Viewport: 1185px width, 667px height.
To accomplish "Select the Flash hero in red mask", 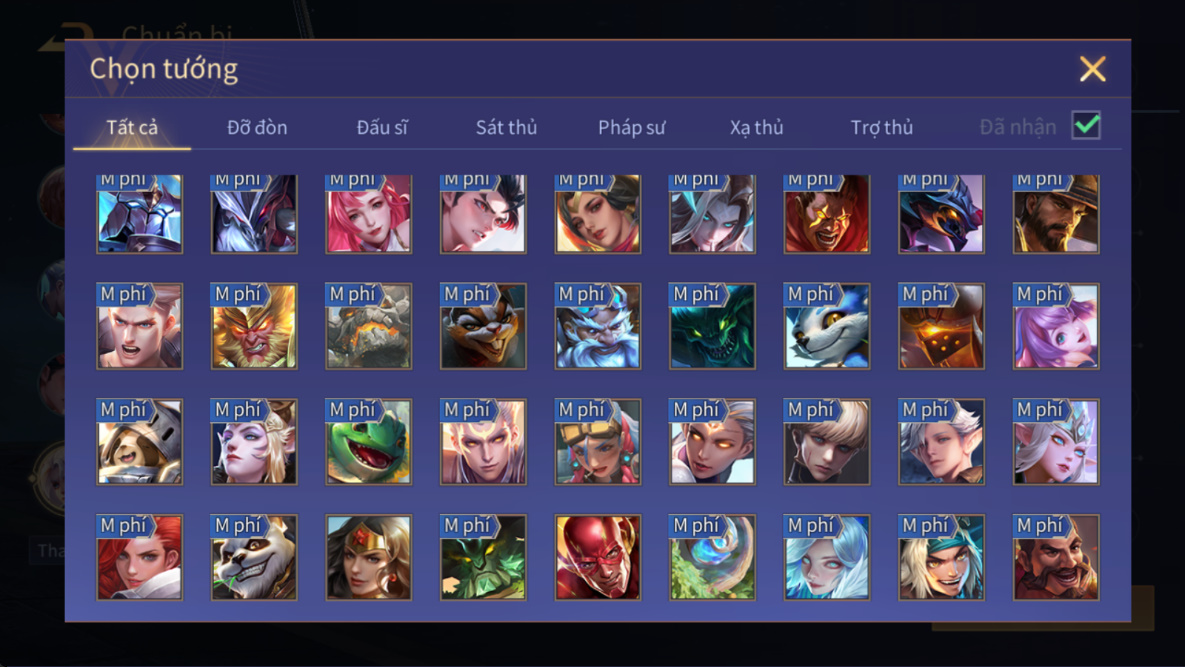I will [x=597, y=557].
